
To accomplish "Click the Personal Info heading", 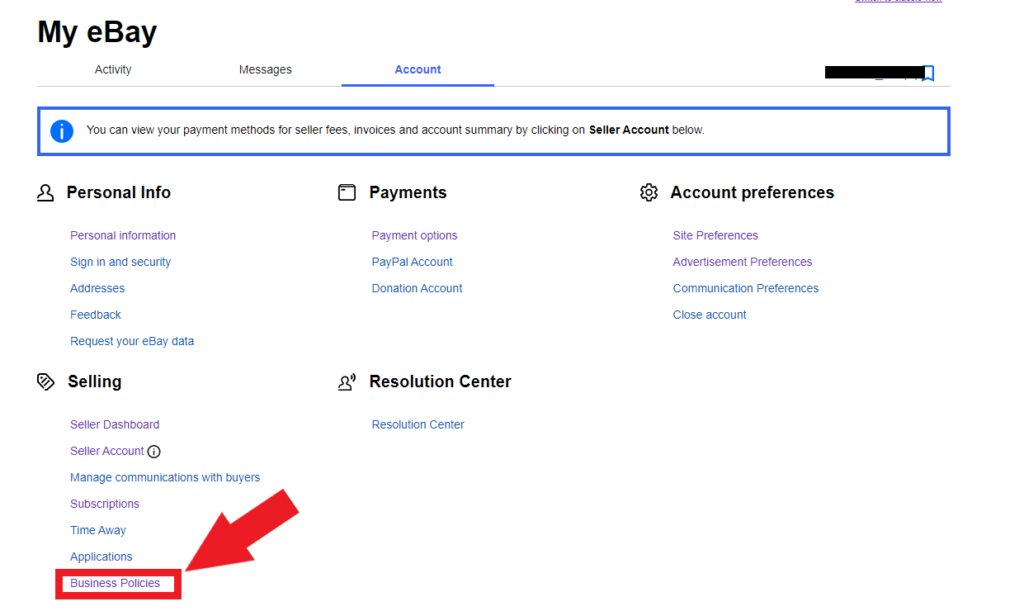I will pyautogui.click(x=118, y=193).
